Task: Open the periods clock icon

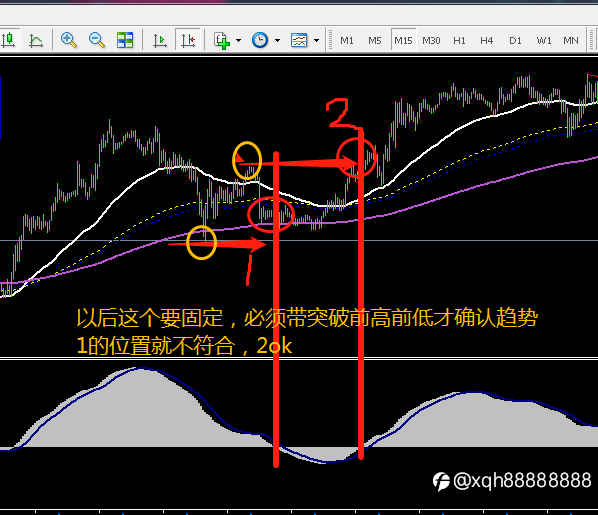Action: coord(260,40)
